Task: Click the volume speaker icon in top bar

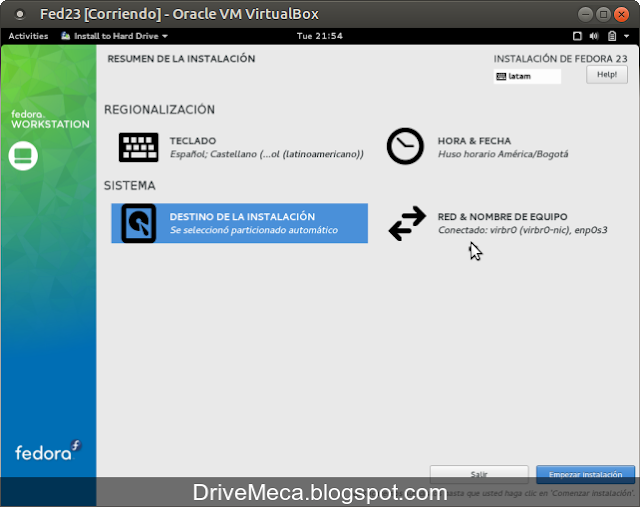Action: [x=594, y=36]
